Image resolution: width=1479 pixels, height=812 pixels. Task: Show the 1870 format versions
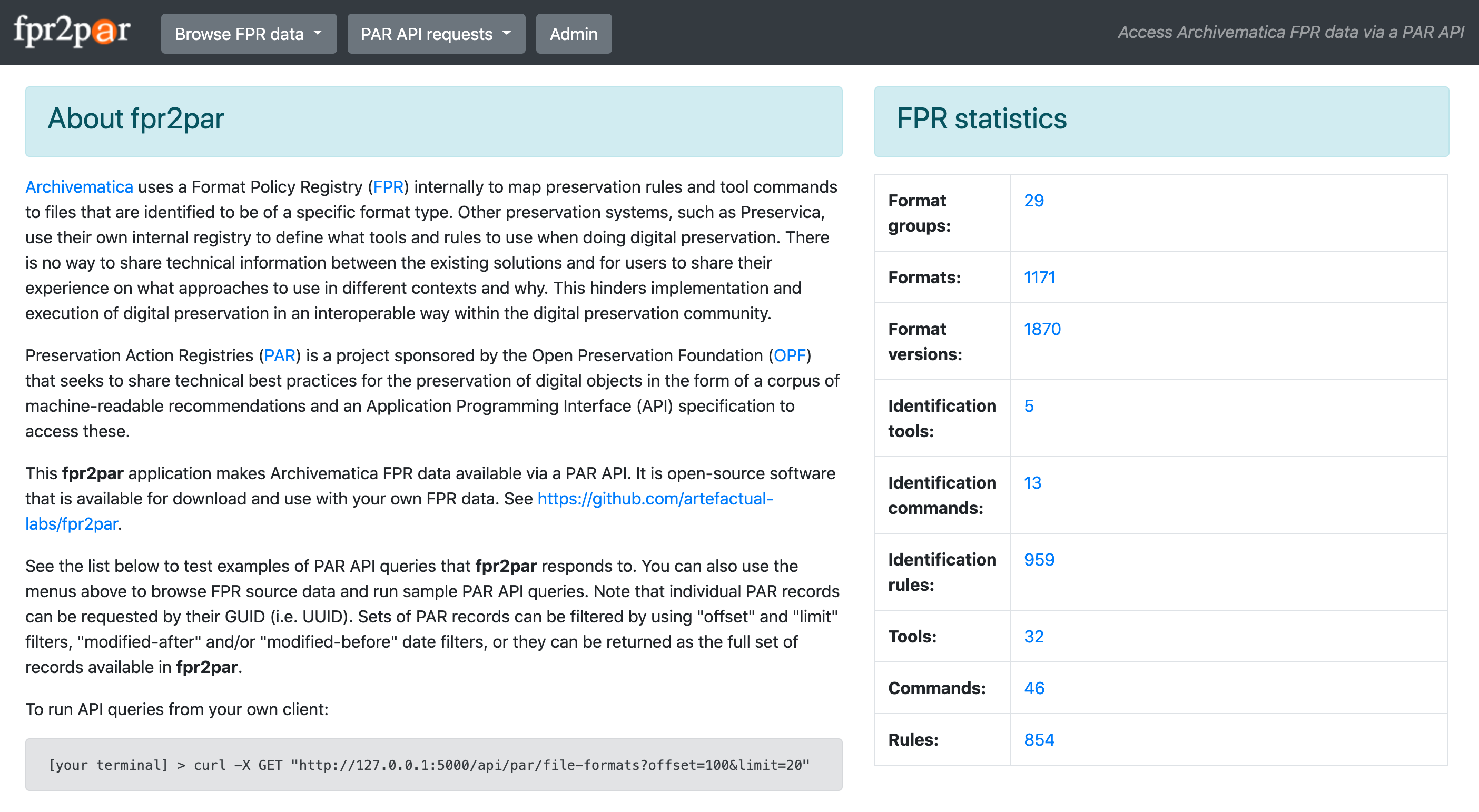point(1041,329)
